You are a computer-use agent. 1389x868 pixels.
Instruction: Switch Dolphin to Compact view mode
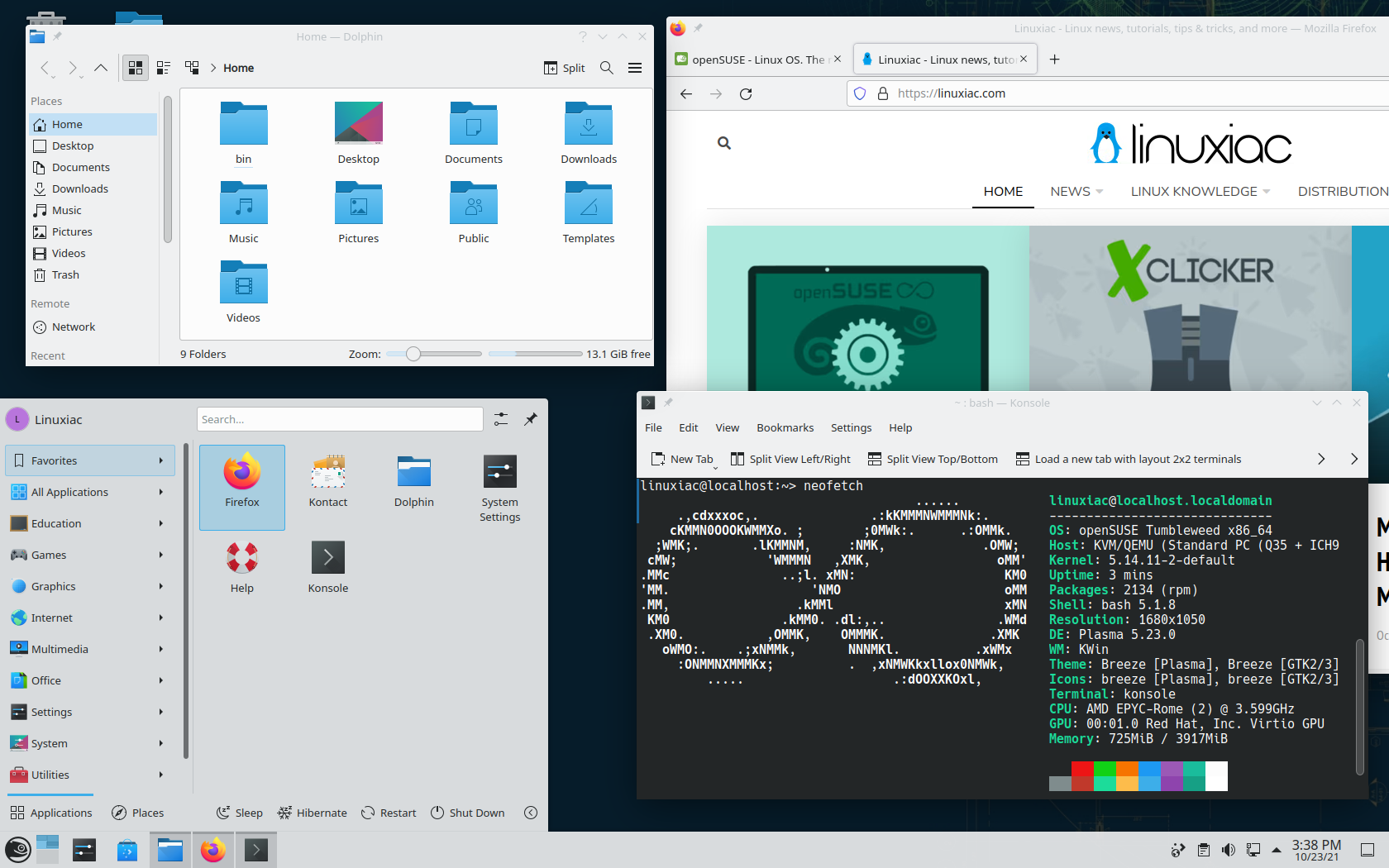coord(164,68)
